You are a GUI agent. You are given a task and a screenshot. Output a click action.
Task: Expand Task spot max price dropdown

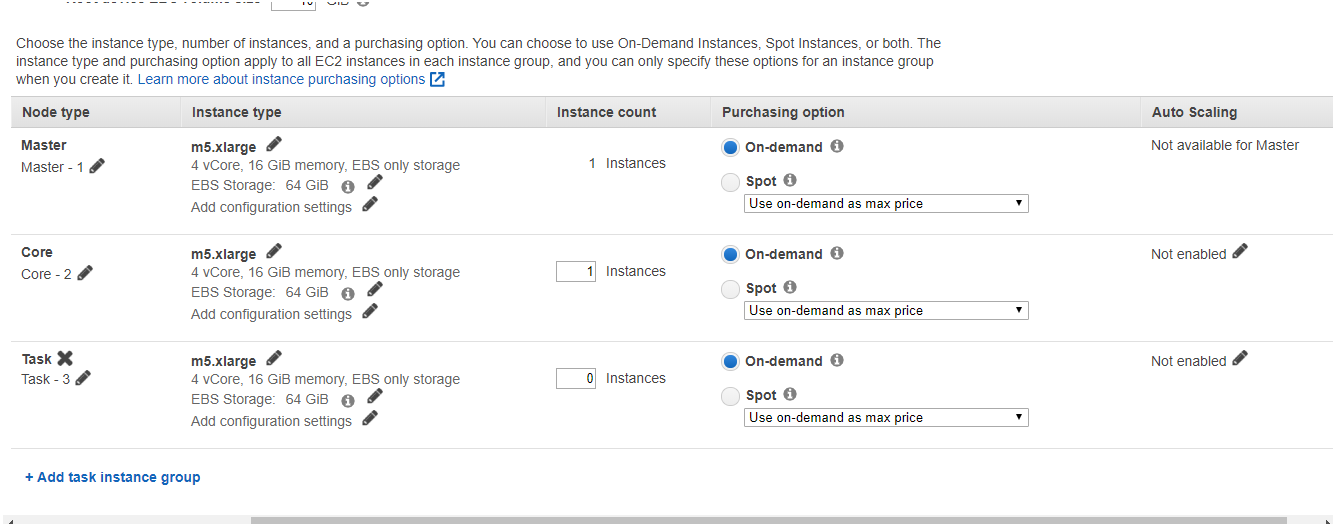click(886, 418)
